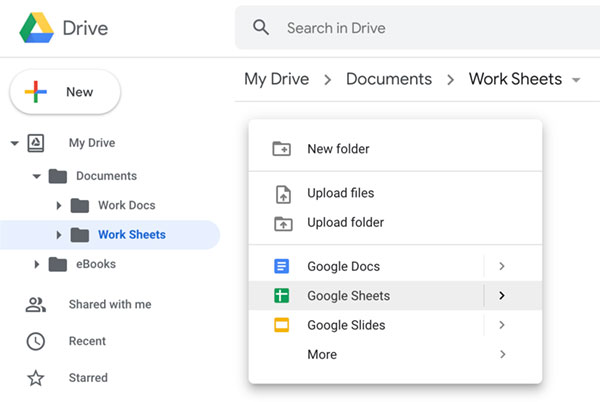600x402 pixels.
Task: Expand the More submenu arrow
Action: click(502, 355)
